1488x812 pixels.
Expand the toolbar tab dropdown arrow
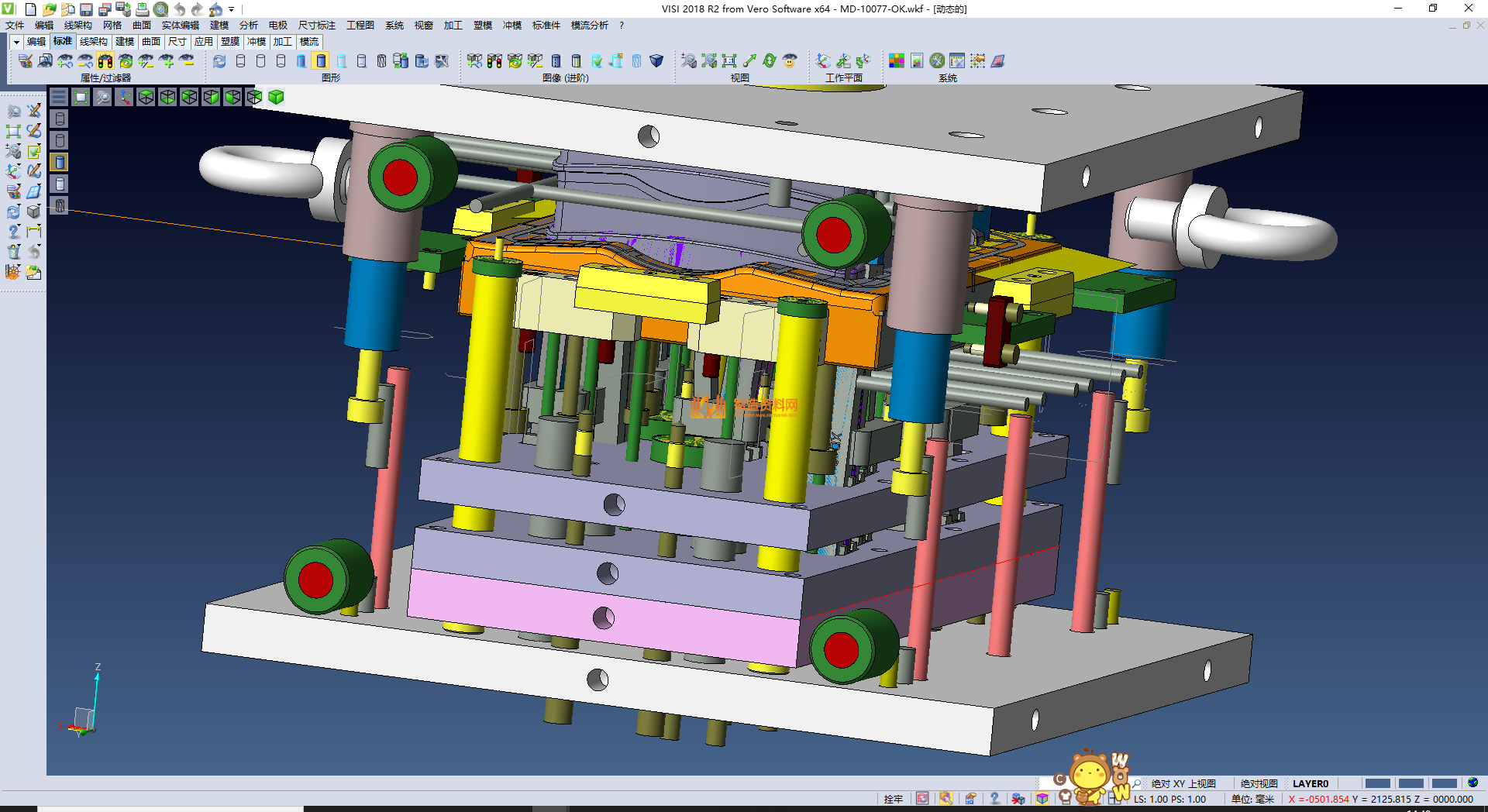(x=16, y=42)
